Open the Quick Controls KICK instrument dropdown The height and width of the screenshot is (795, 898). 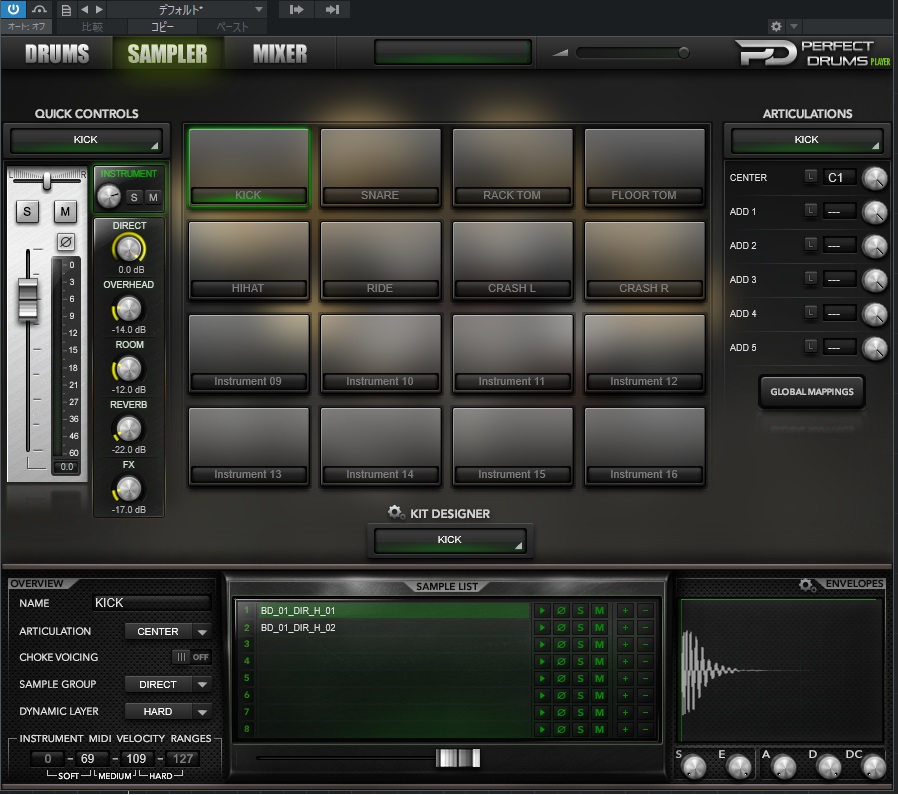[86, 140]
